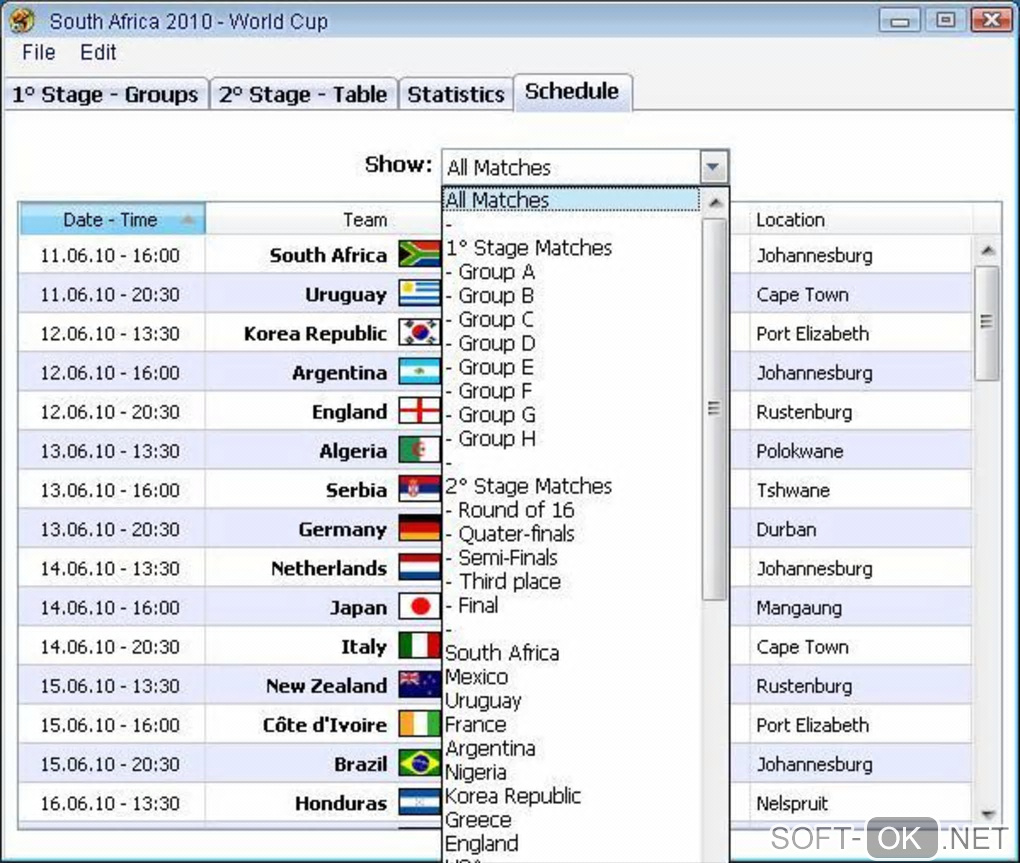
Task: Collapse the Show combo box arrow
Action: (x=714, y=167)
